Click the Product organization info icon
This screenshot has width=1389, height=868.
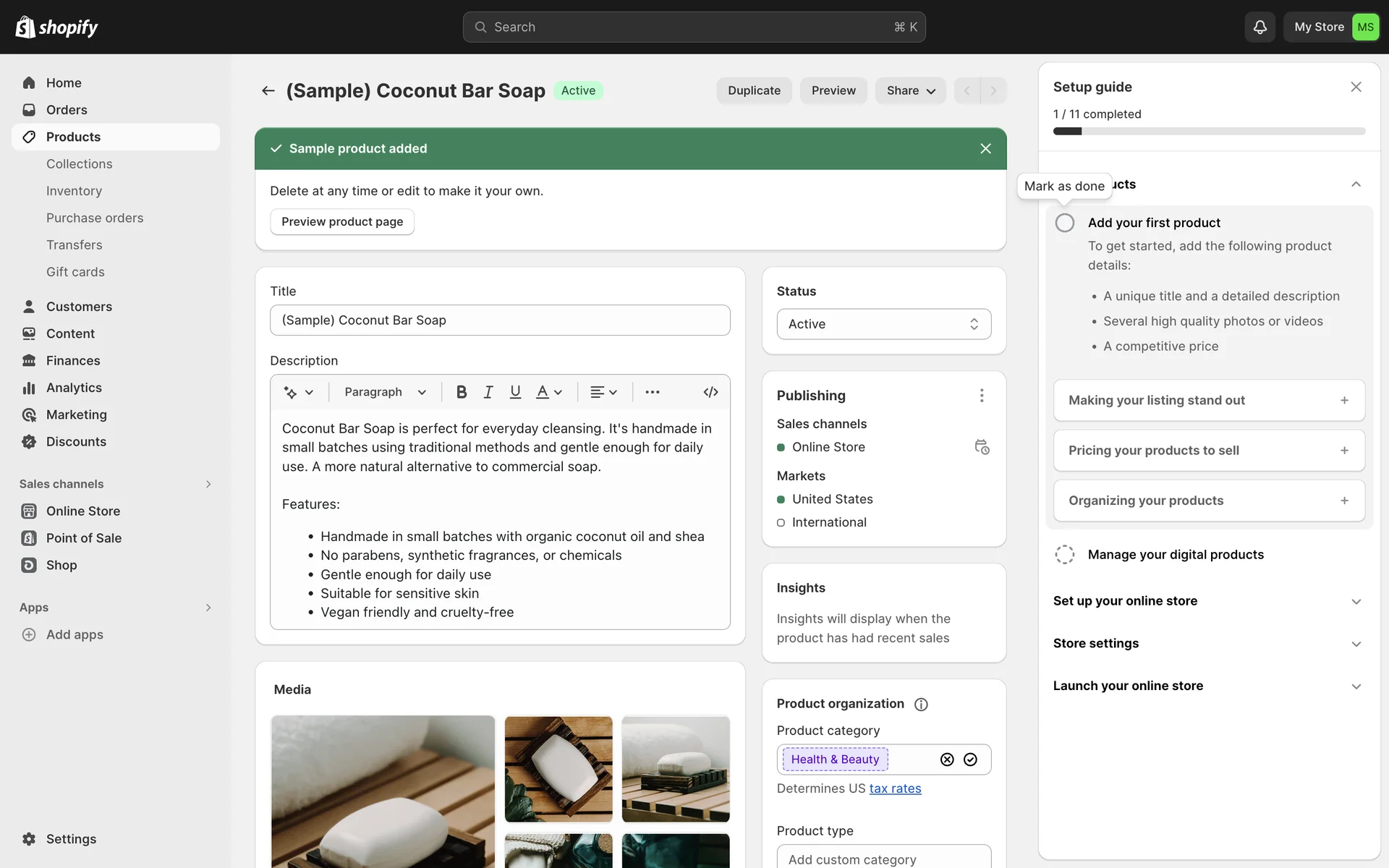[x=921, y=705]
